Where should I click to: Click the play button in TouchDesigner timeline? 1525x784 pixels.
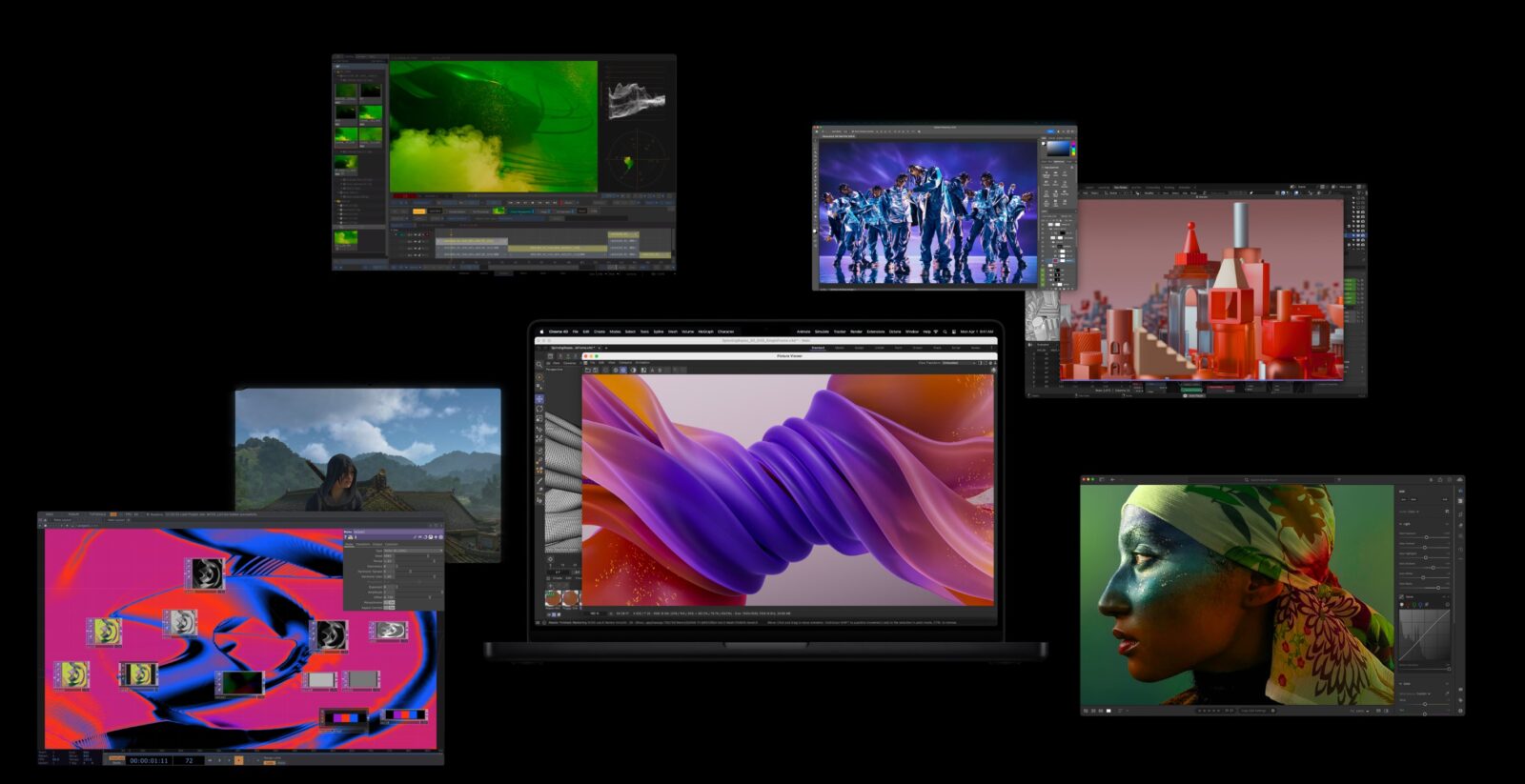[238, 760]
